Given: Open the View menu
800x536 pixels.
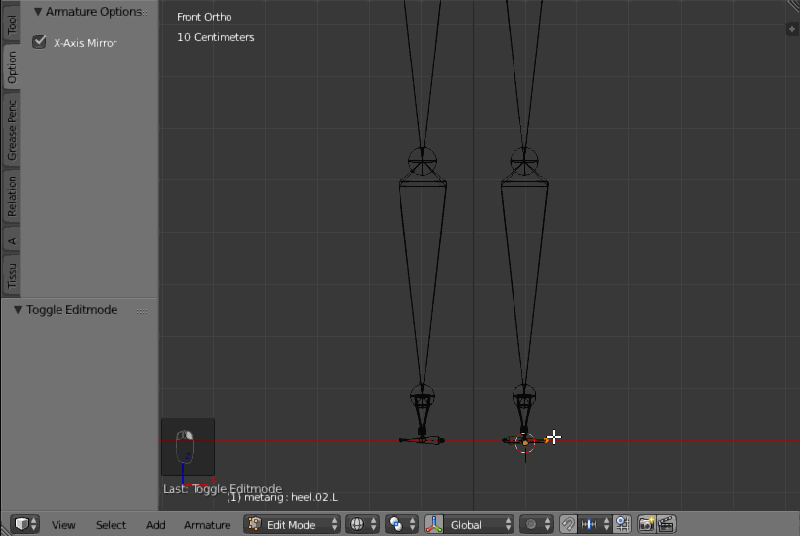Looking at the screenshot, I should pyautogui.click(x=64, y=525).
